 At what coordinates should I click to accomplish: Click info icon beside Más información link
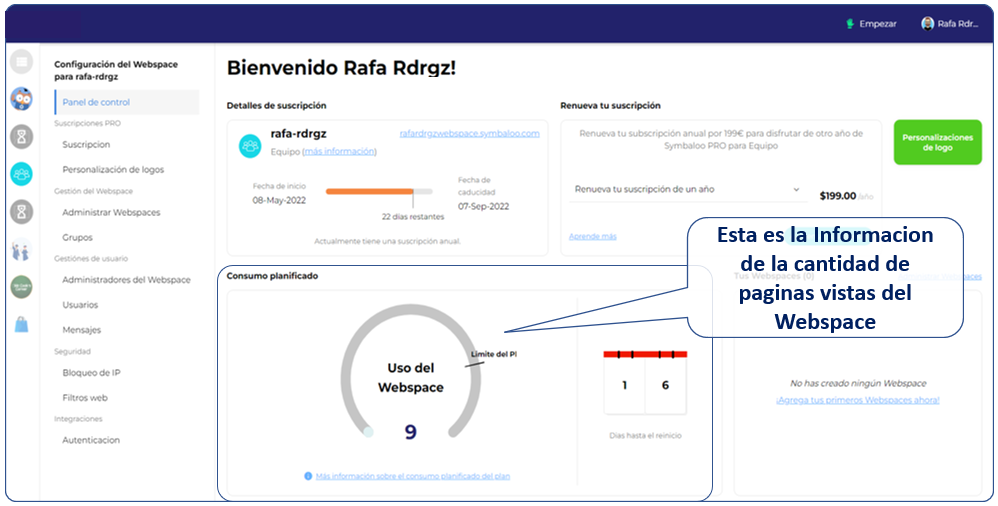(x=308, y=475)
